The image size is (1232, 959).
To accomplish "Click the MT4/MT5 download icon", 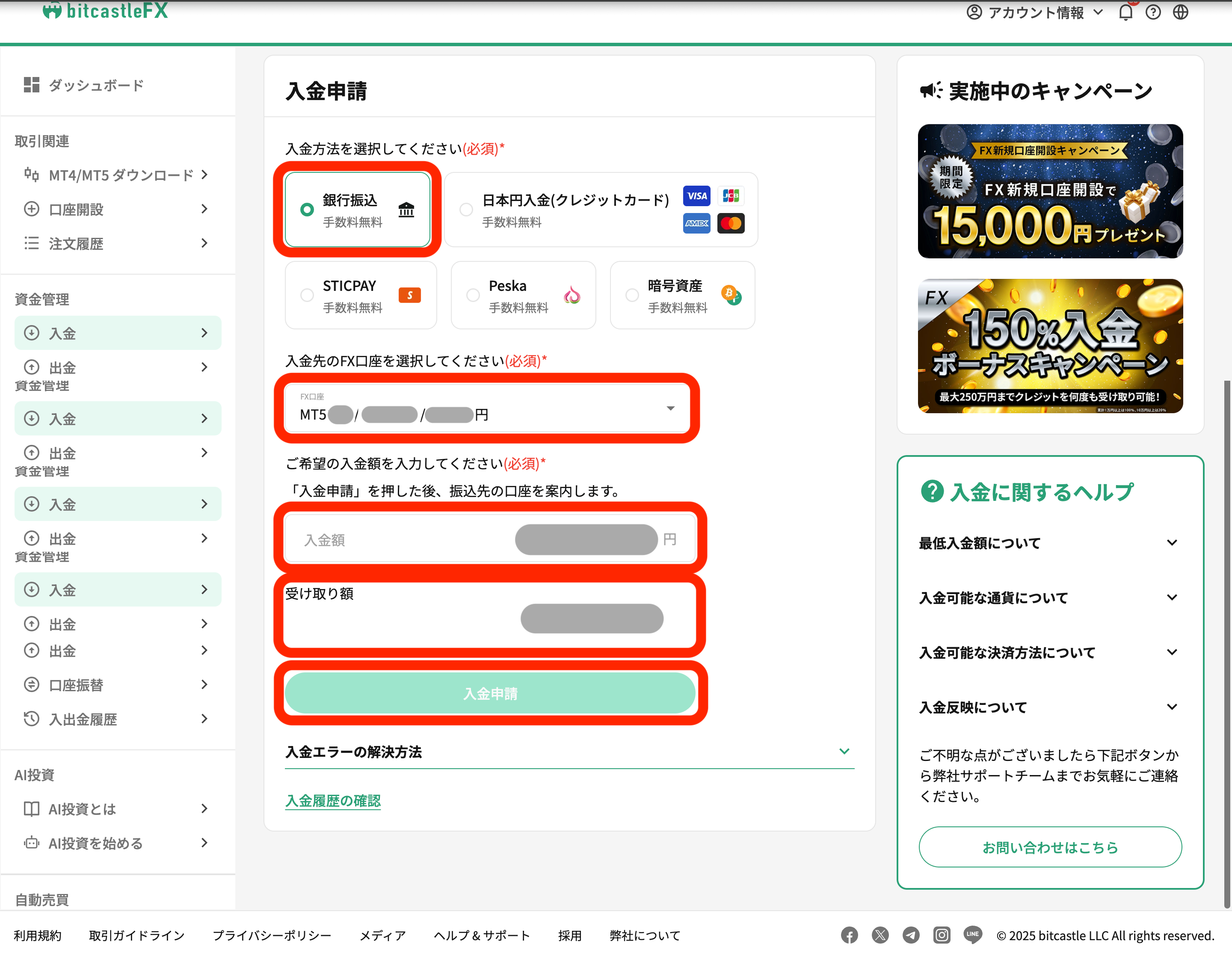I will click(32, 175).
